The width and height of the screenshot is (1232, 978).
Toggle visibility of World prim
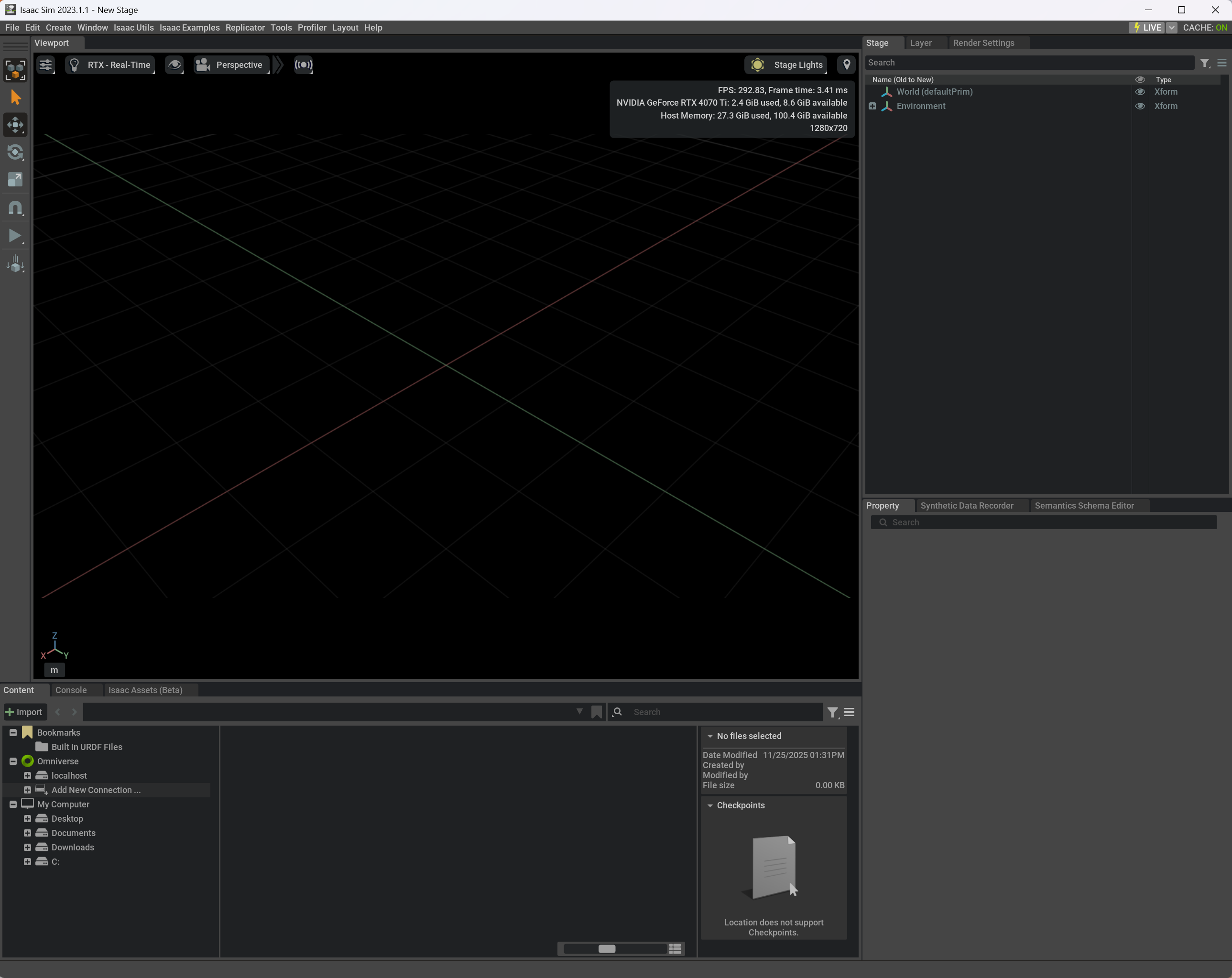pyautogui.click(x=1139, y=91)
